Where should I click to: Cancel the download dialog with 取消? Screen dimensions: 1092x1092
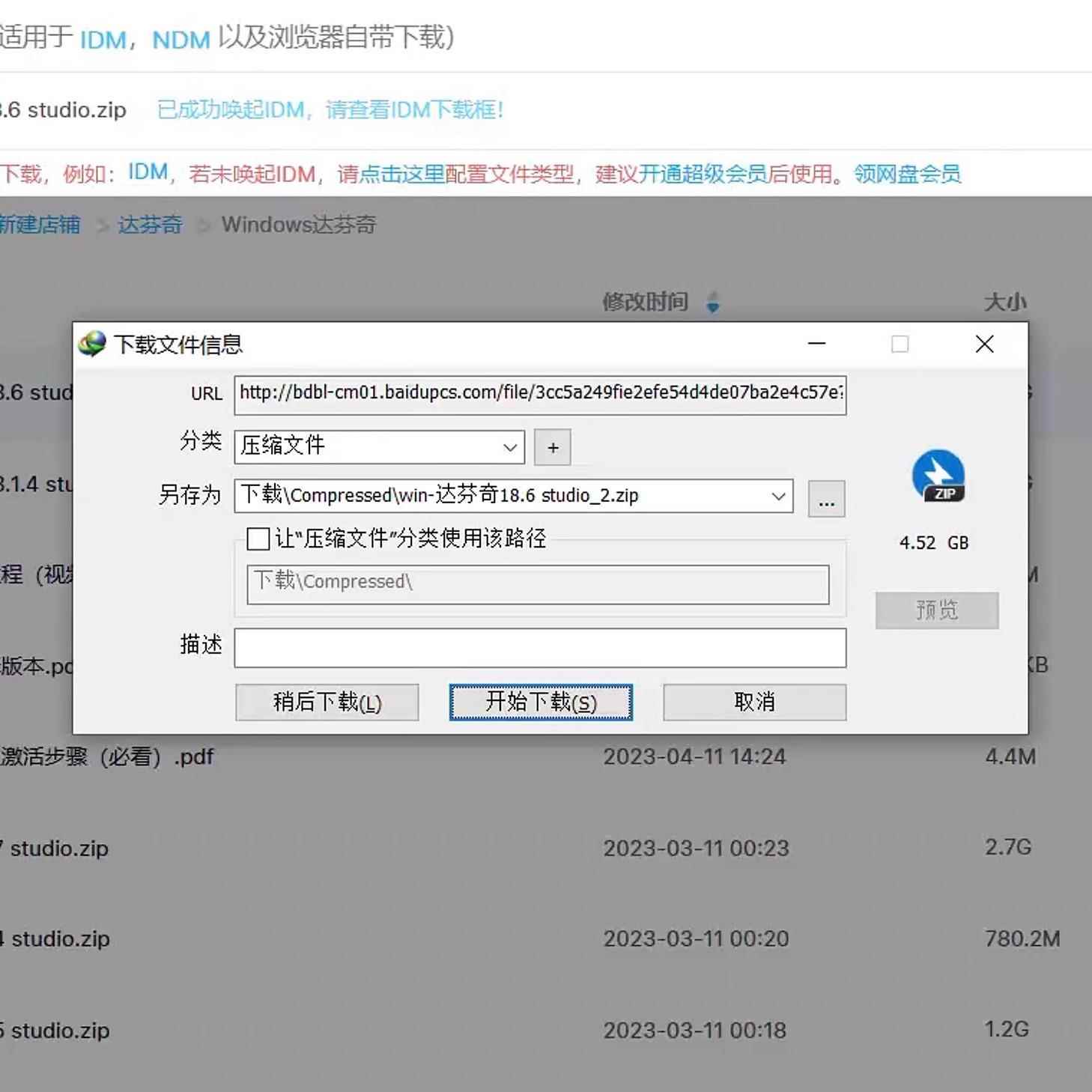(755, 703)
